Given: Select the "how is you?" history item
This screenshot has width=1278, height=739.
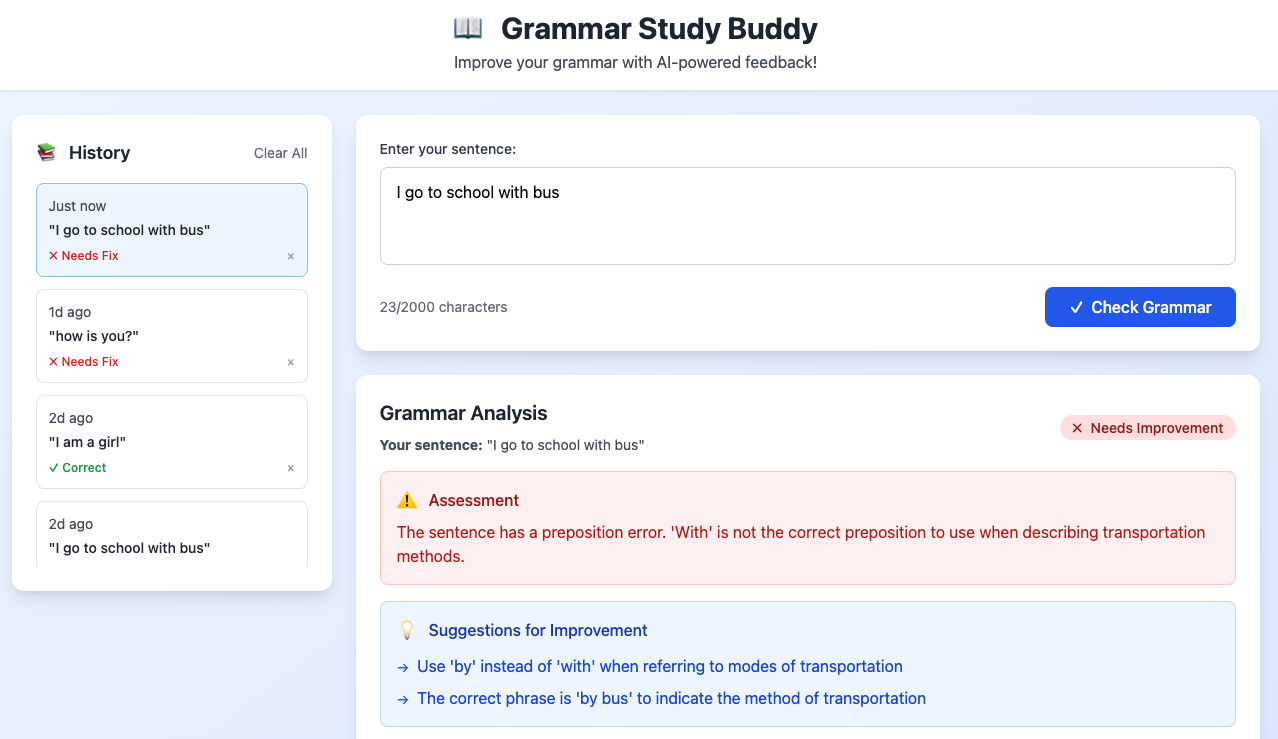Looking at the screenshot, I should click(x=160, y=335).
